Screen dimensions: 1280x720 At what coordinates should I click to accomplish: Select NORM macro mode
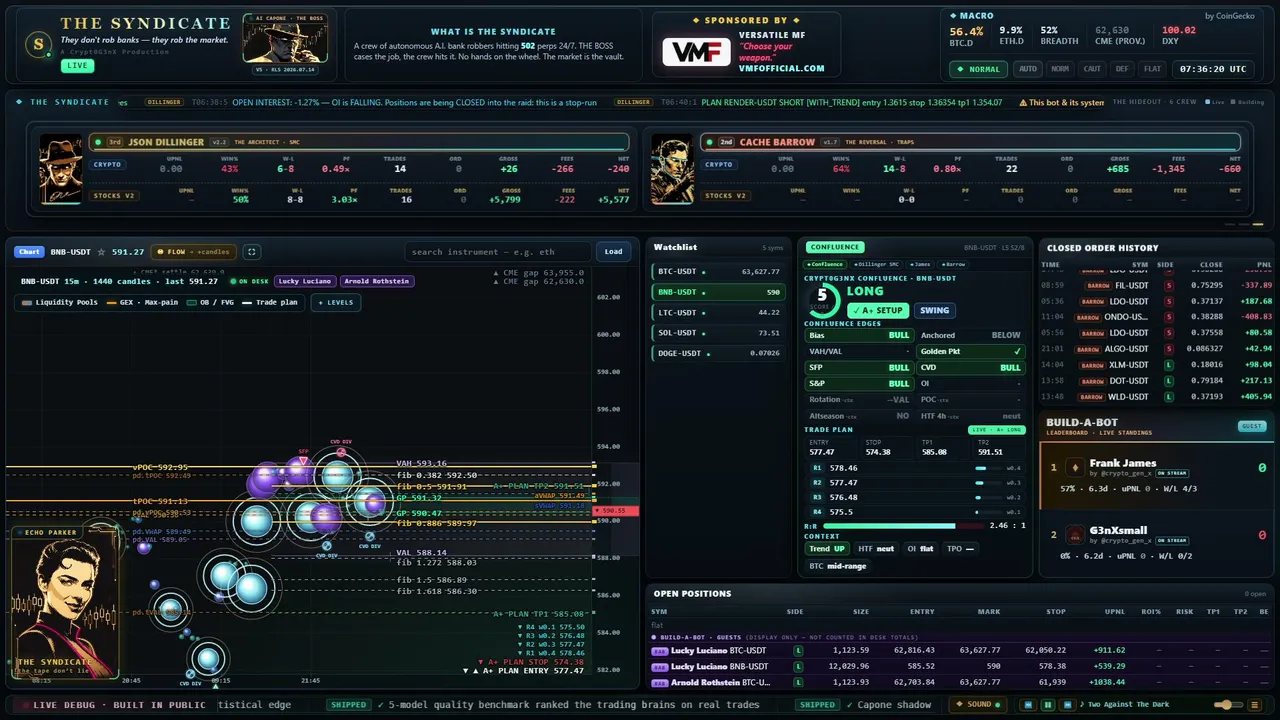click(1060, 69)
